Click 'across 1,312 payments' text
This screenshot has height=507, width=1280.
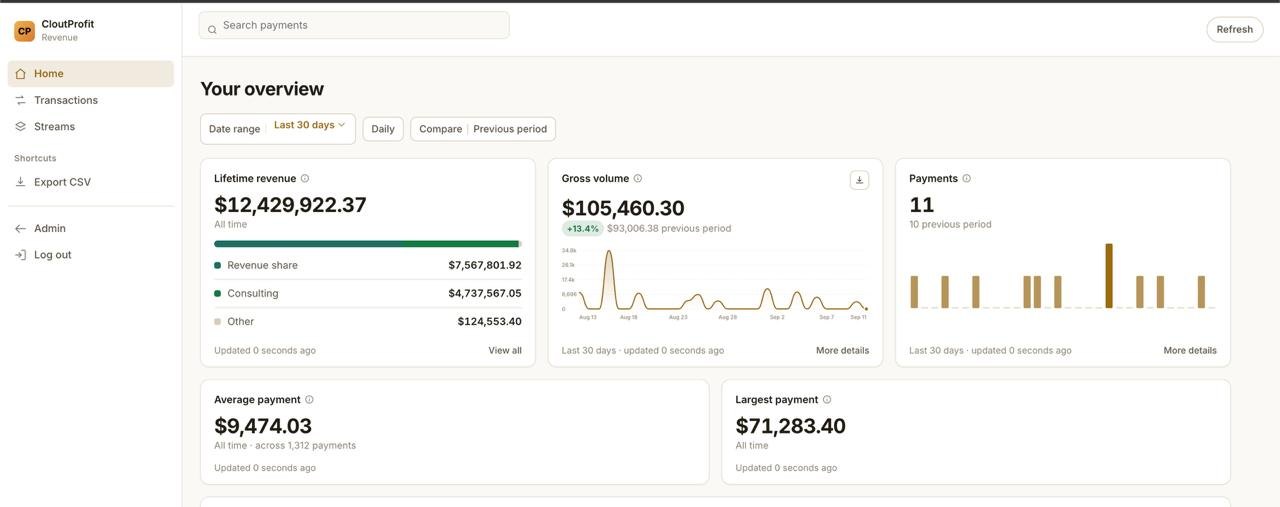[x=306, y=446]
